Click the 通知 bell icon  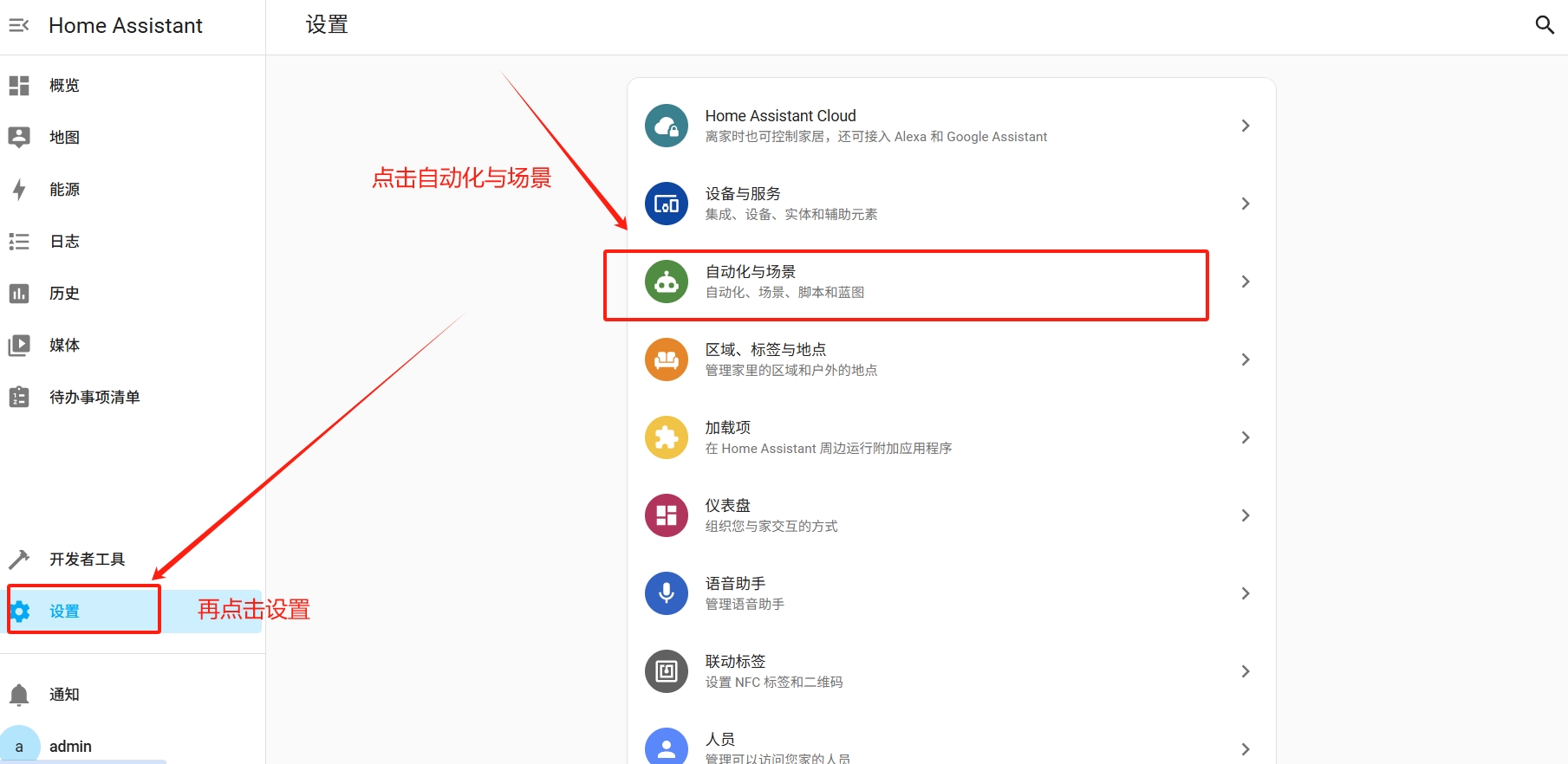[x=19, y=694]
